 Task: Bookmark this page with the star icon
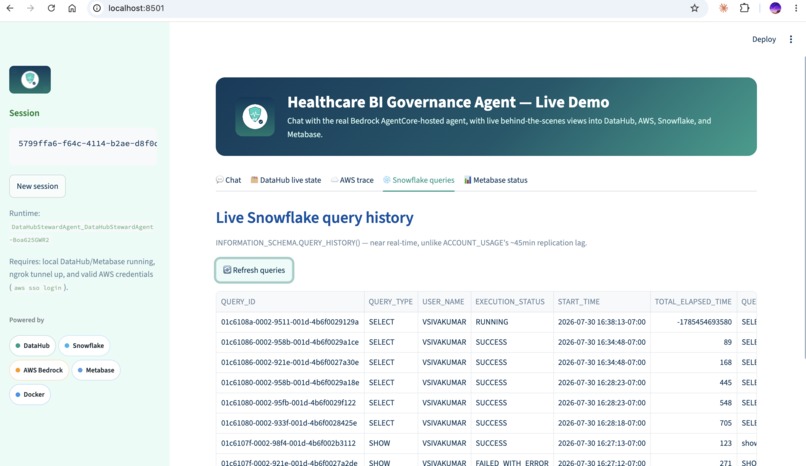(x=694, y=8)
